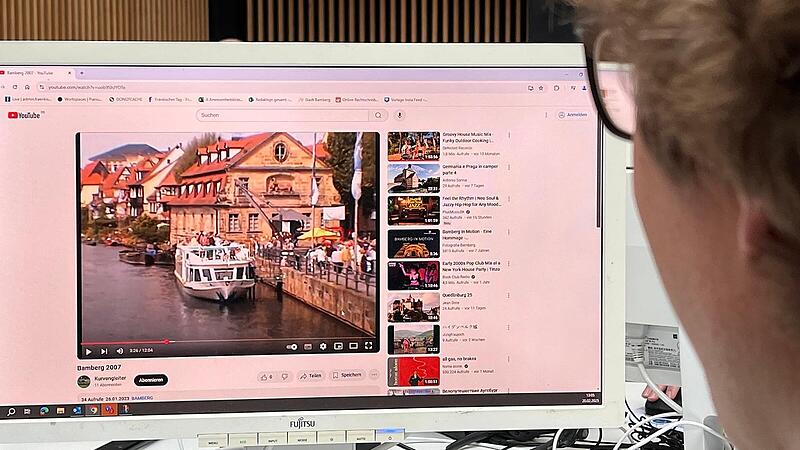Image resolution: width=800 pixels, height=450 pixels.
Task: Switch to miniplayer mode
Action: pos(338,346)
